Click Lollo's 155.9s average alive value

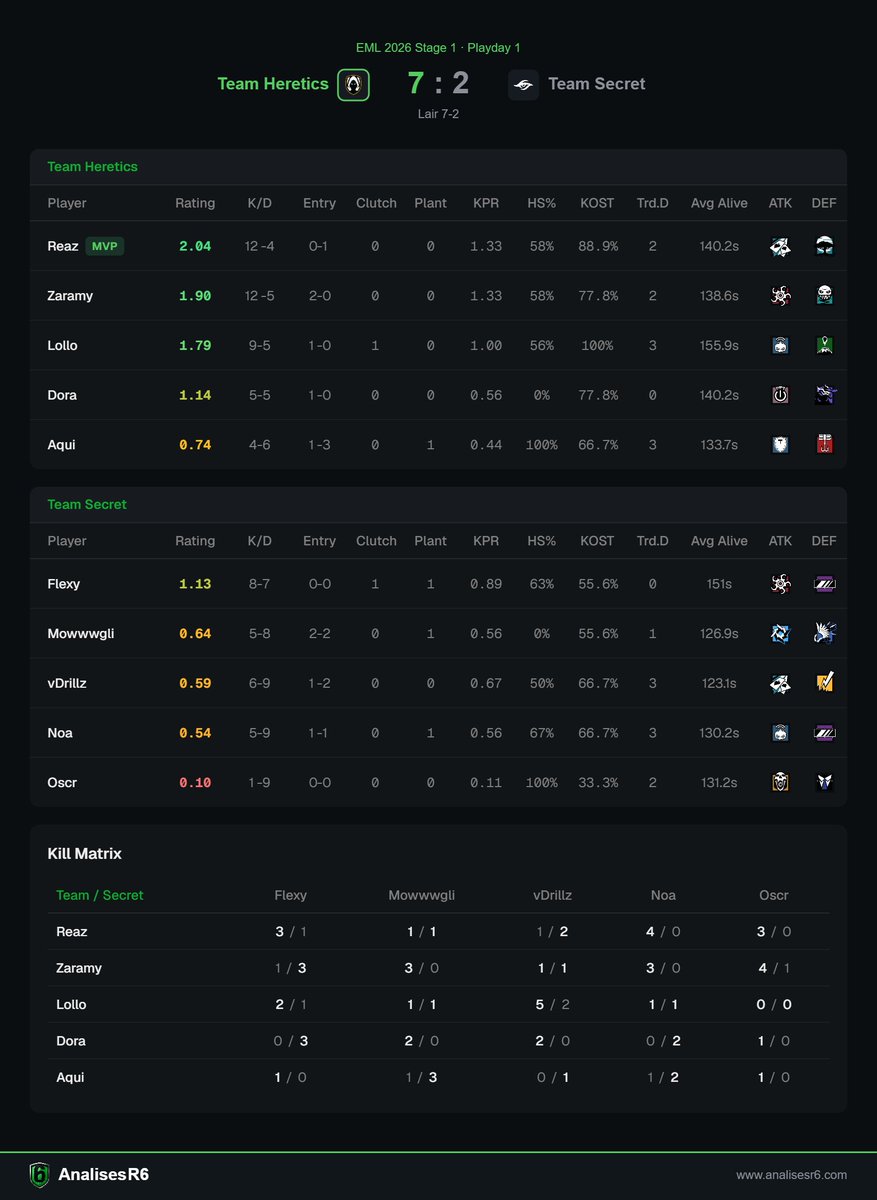pos(719,346)
